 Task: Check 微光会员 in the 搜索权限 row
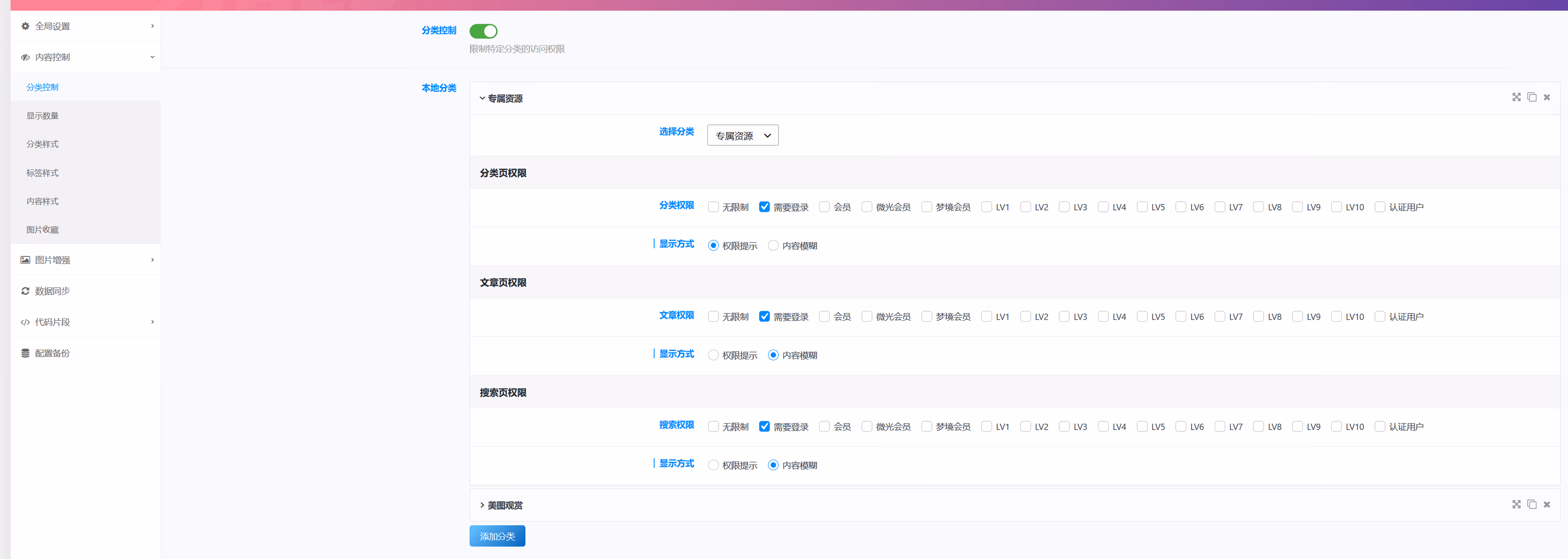[867, 426]
